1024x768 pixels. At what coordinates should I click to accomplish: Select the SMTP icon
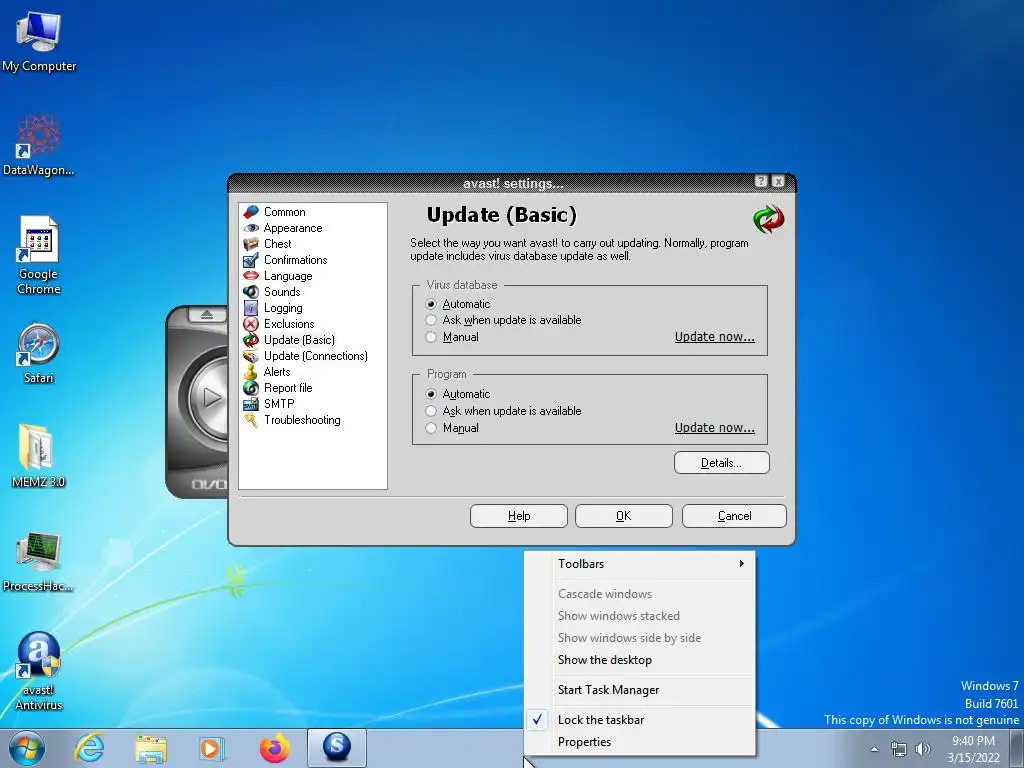point(251,404)
